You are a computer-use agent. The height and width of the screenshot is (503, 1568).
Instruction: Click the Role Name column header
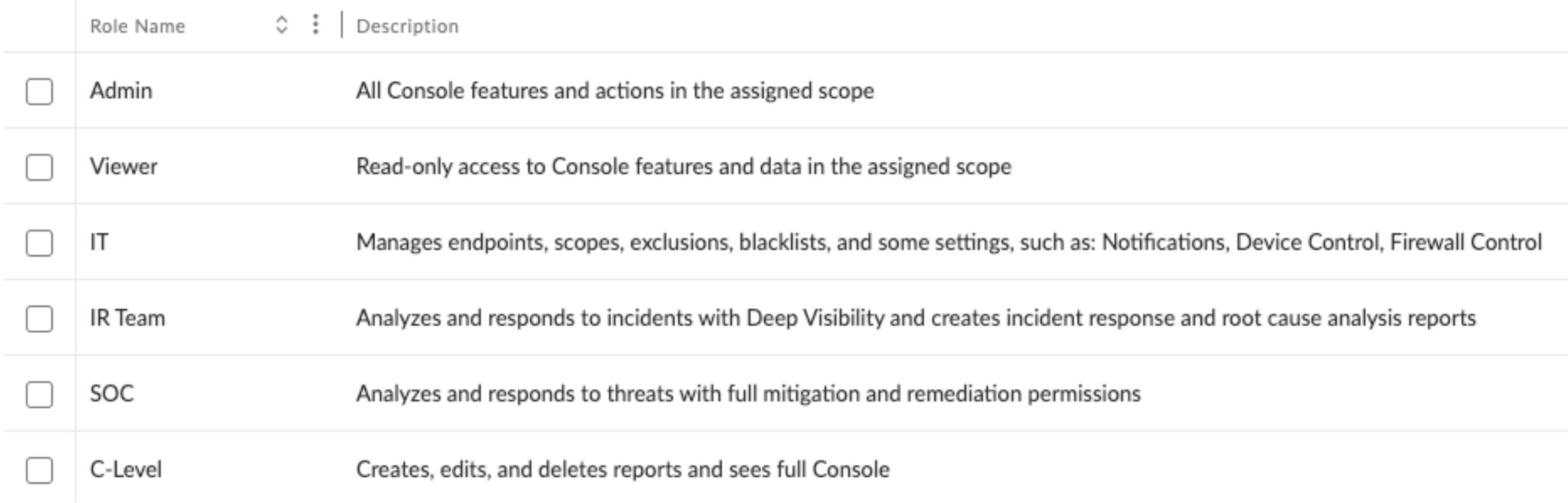click(x=138, y=26)
